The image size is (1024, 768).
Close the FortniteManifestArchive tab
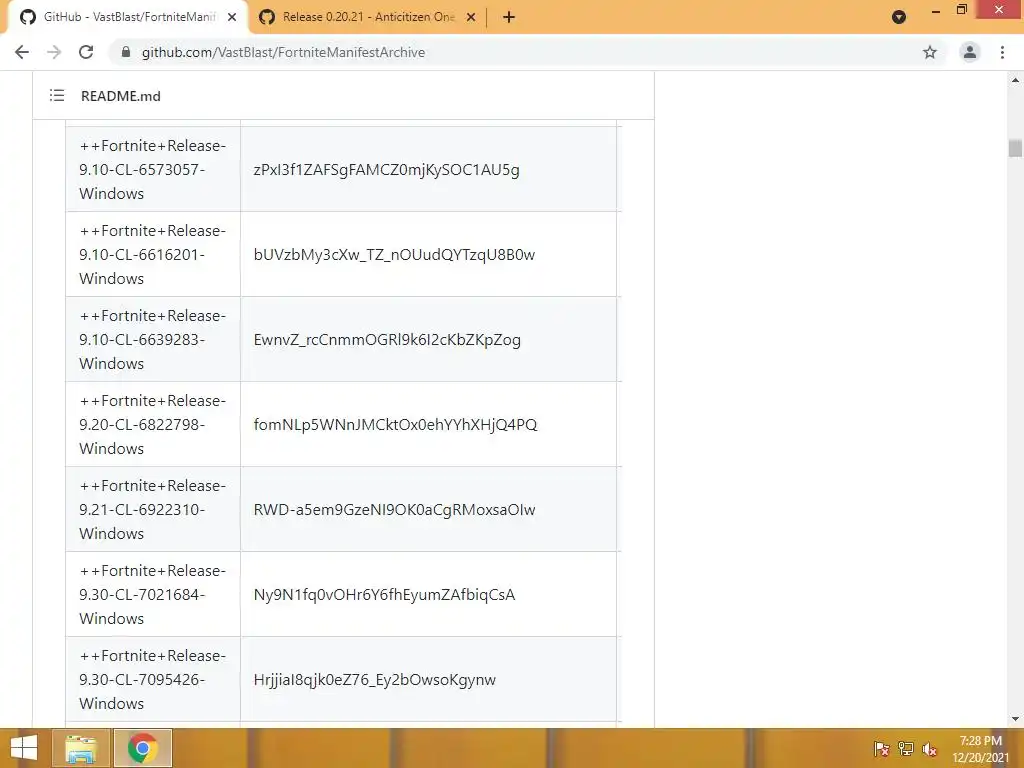point(232,17)
